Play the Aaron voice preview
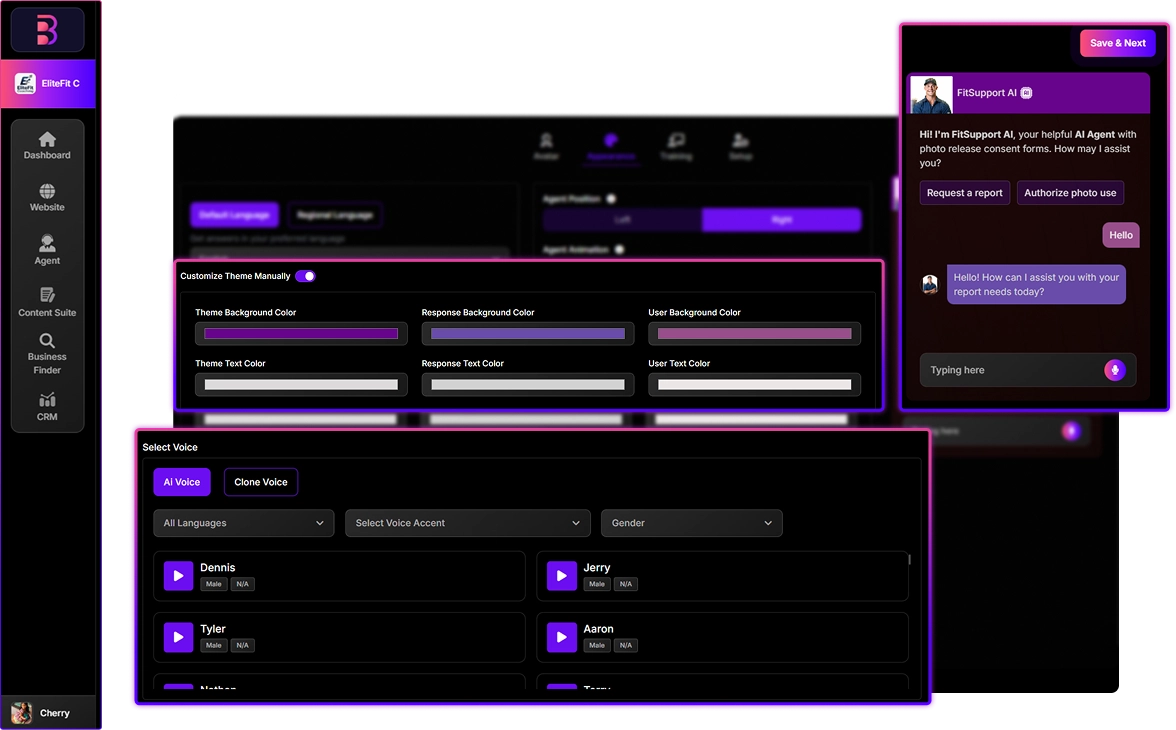 (x=561, y=637)
